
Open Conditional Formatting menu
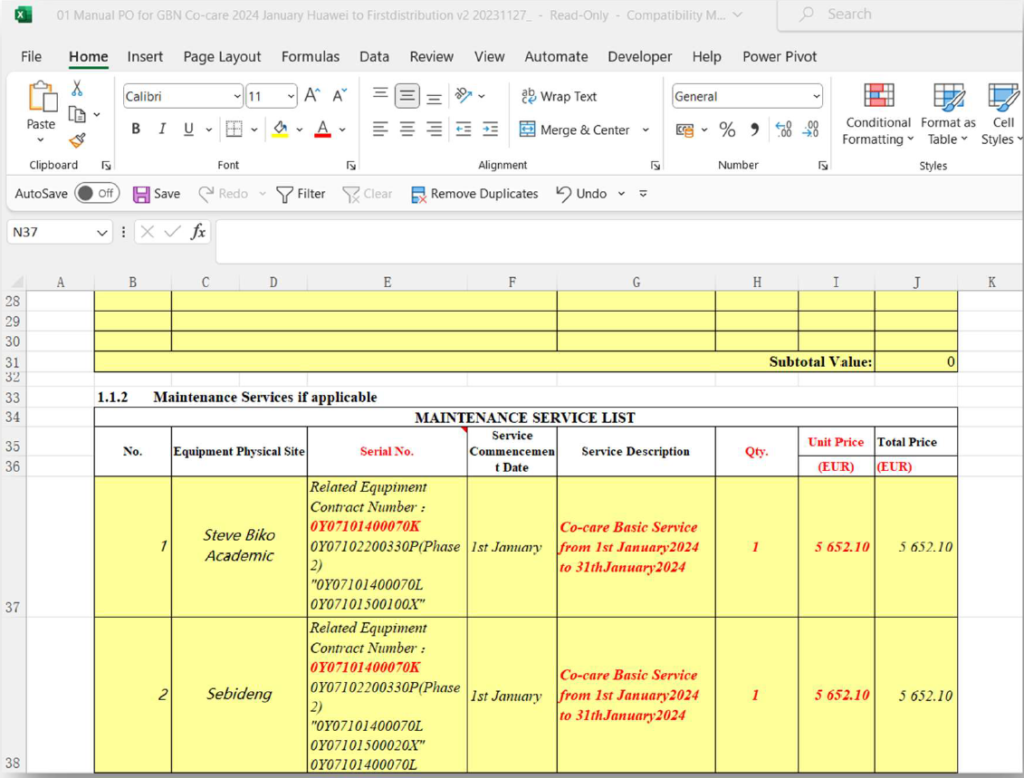877,113
